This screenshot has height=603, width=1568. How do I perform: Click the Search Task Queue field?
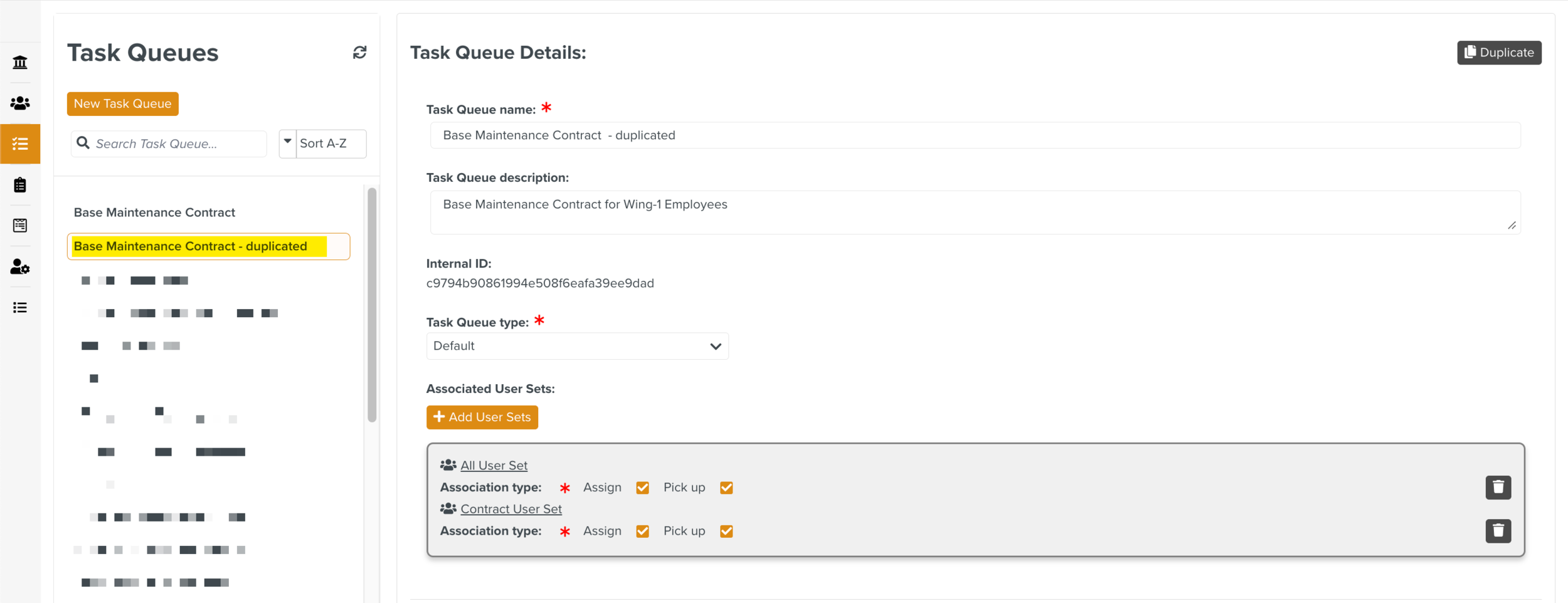pos(176,144)
